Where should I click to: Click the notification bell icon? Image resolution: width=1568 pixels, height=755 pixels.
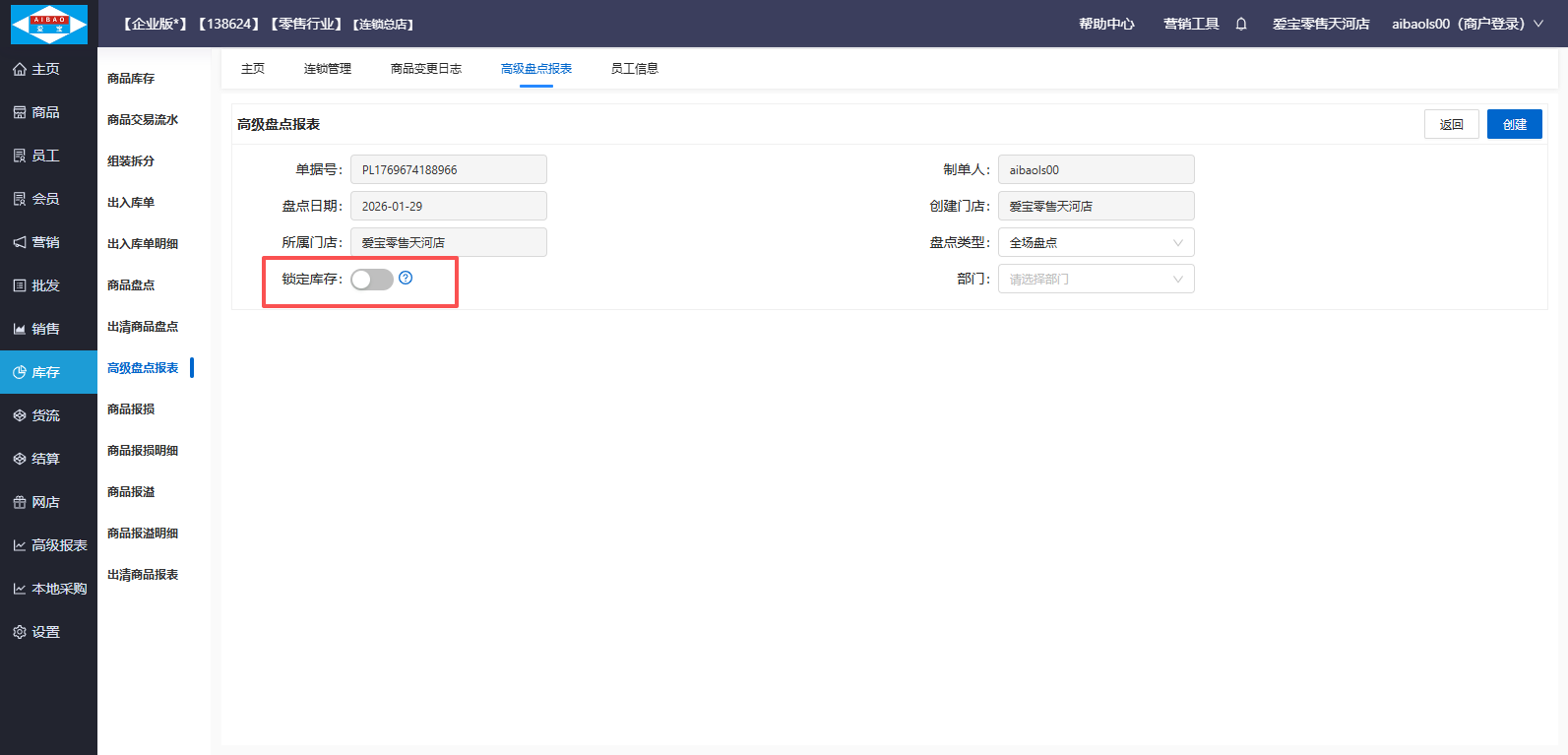point(1241,24)
